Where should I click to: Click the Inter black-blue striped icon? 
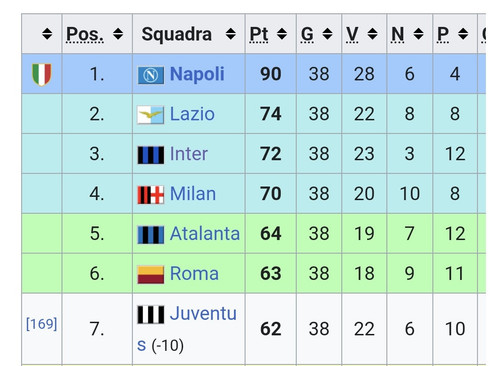pyautogui.click(x=151, y=155)
